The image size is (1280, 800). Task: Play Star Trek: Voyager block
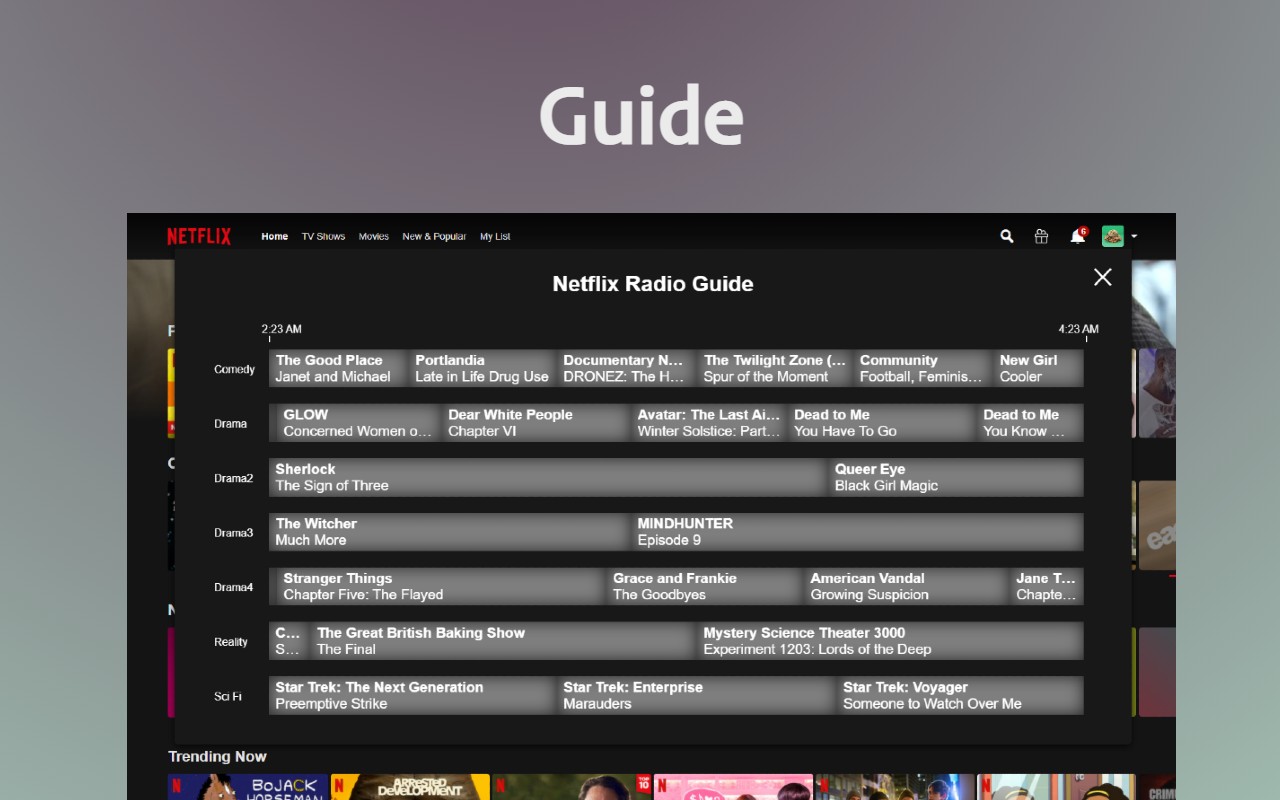(961, 695)
